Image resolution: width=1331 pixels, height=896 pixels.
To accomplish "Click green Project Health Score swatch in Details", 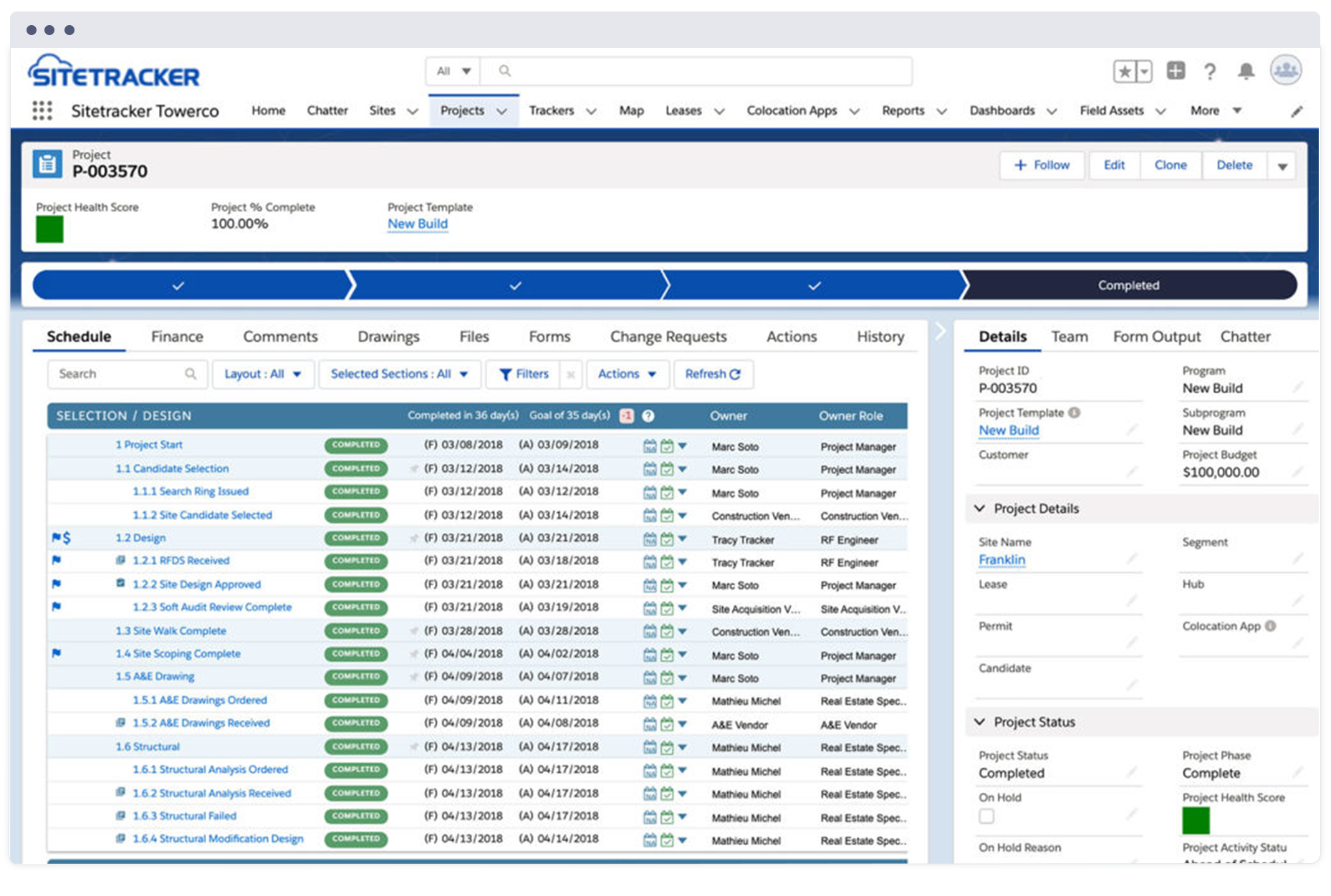I will (x=1196, y=821).
